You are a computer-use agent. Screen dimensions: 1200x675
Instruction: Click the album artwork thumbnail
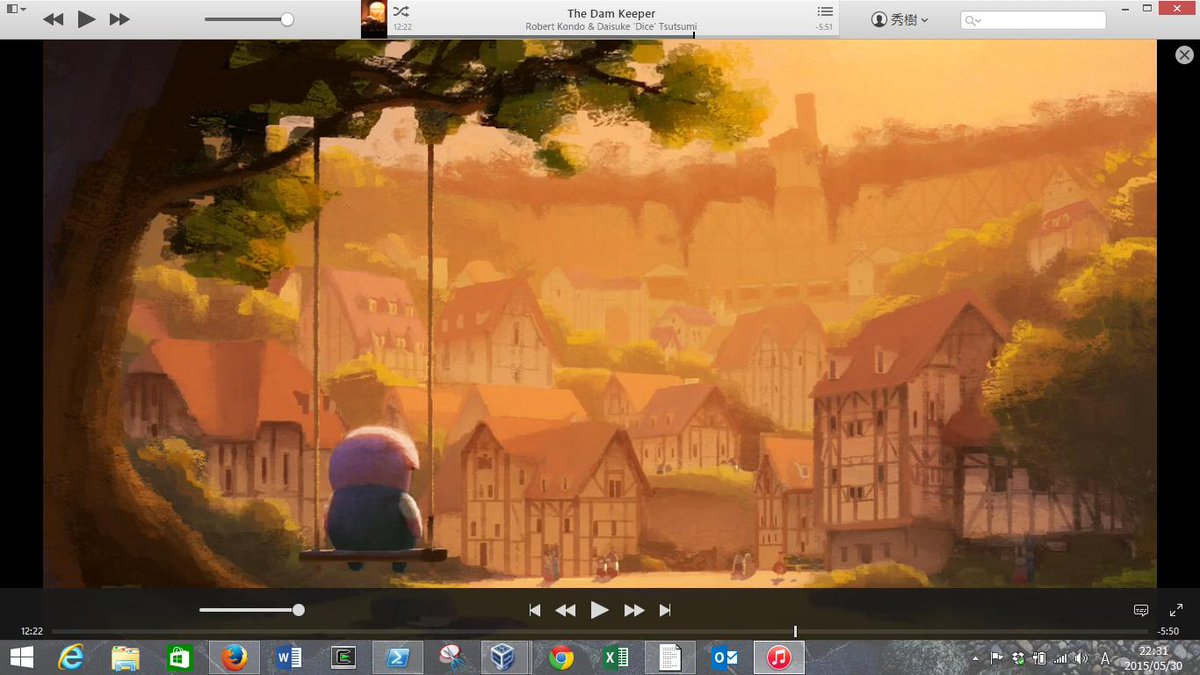click(373, 19)
